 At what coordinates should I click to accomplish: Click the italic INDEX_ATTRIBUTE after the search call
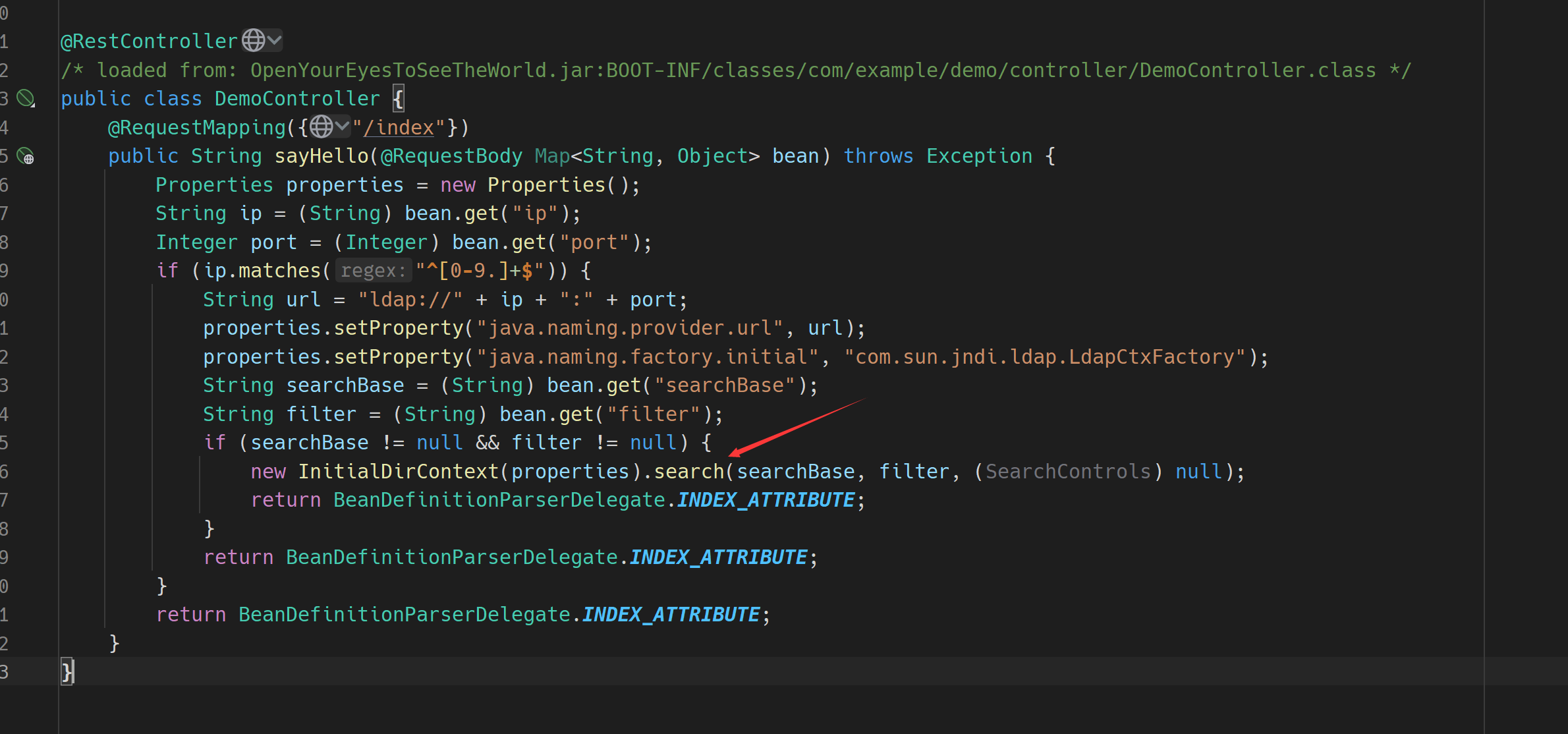coord(766,500)
